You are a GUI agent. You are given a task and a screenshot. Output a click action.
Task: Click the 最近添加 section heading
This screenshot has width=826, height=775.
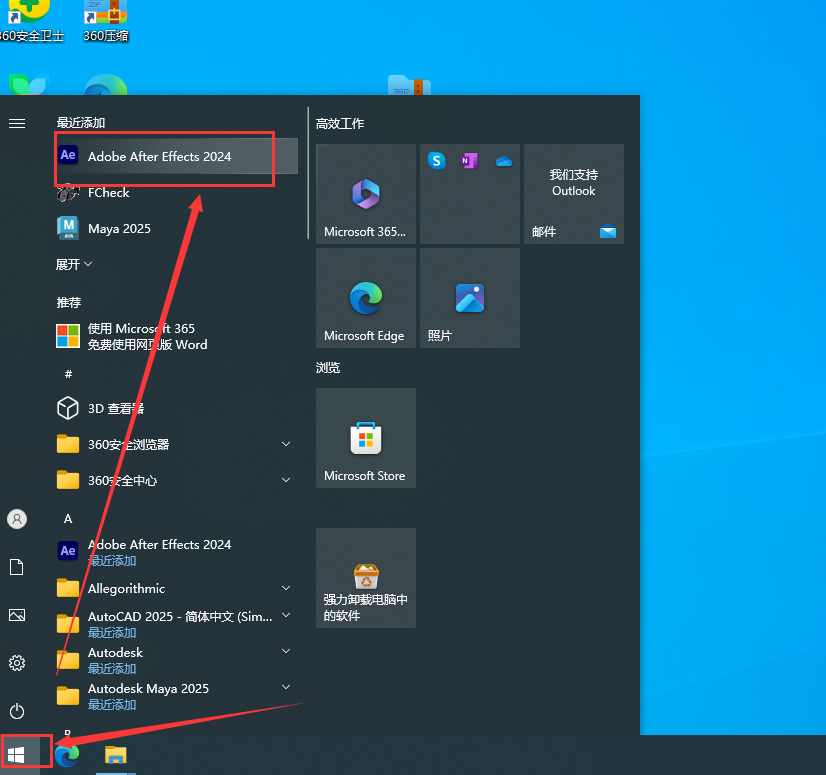pyautogui.click(x=81, y=123)
